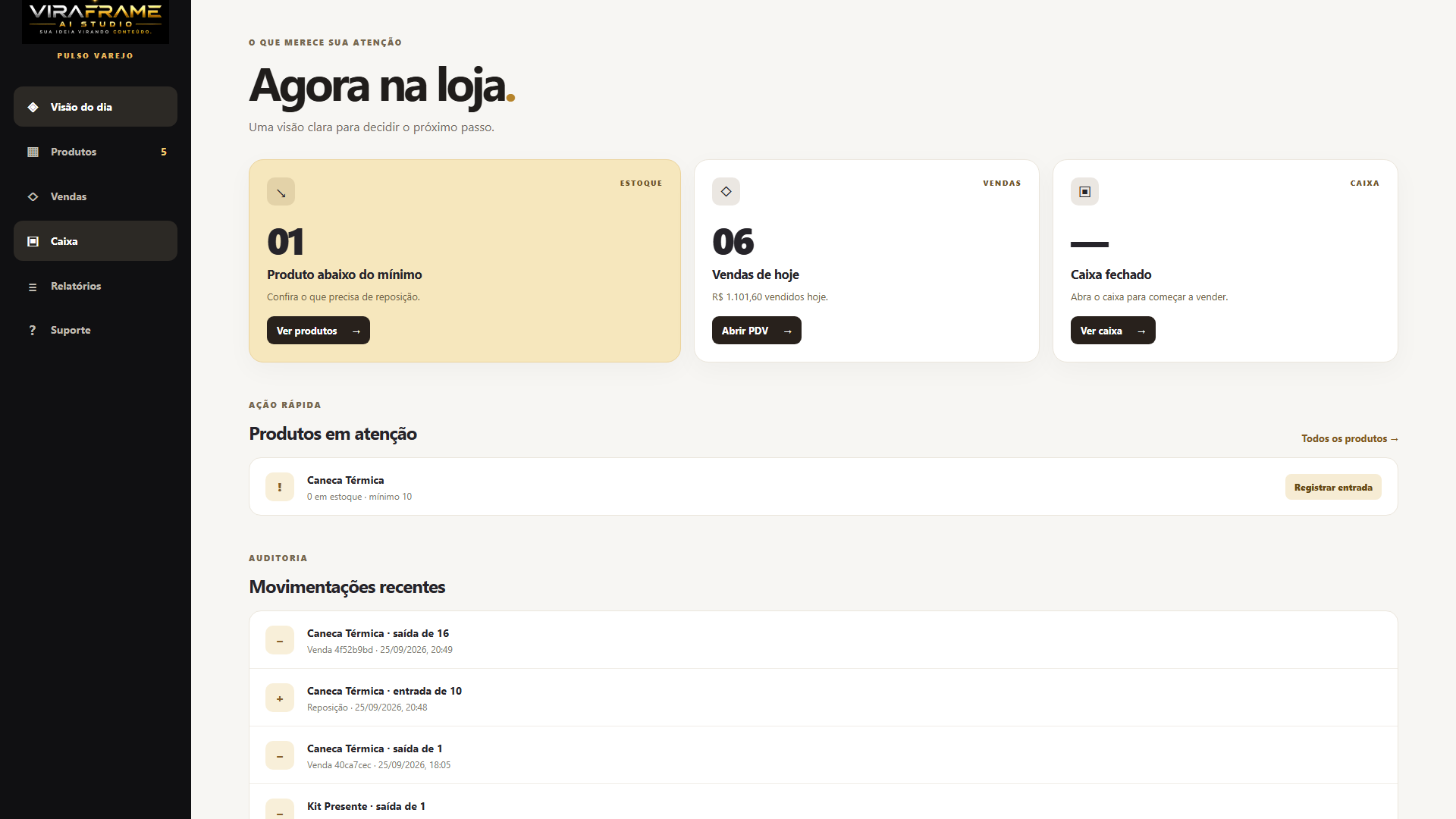Click the minus icon for saída de 16

click(280, 640)
